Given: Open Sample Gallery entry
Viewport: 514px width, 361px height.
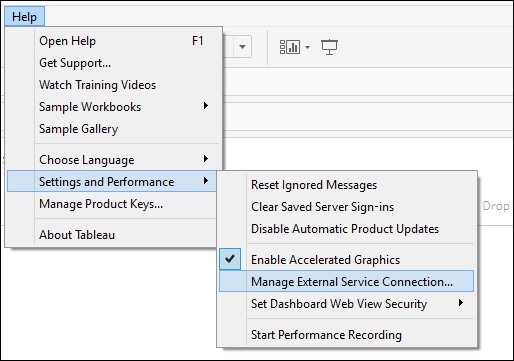Looking at the screenshot, I should point(112,129).
